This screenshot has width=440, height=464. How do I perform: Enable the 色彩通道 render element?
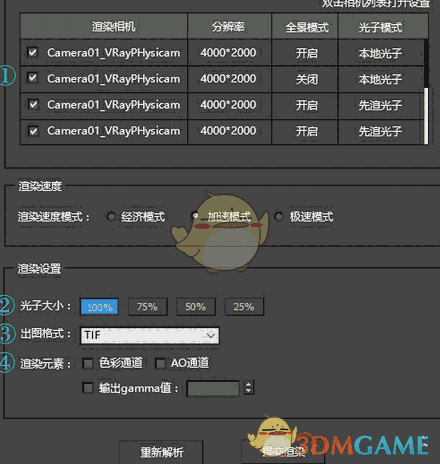pyautogui.click(x=88, y=363)
